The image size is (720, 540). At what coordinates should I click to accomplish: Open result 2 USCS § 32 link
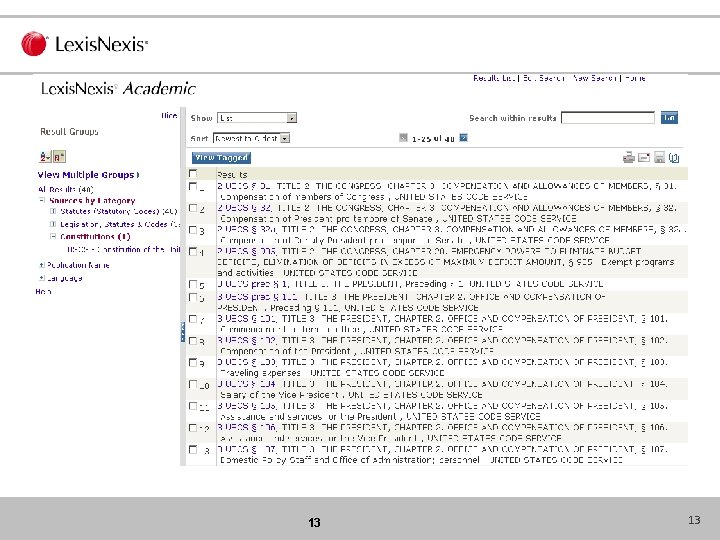click(244, 208)
